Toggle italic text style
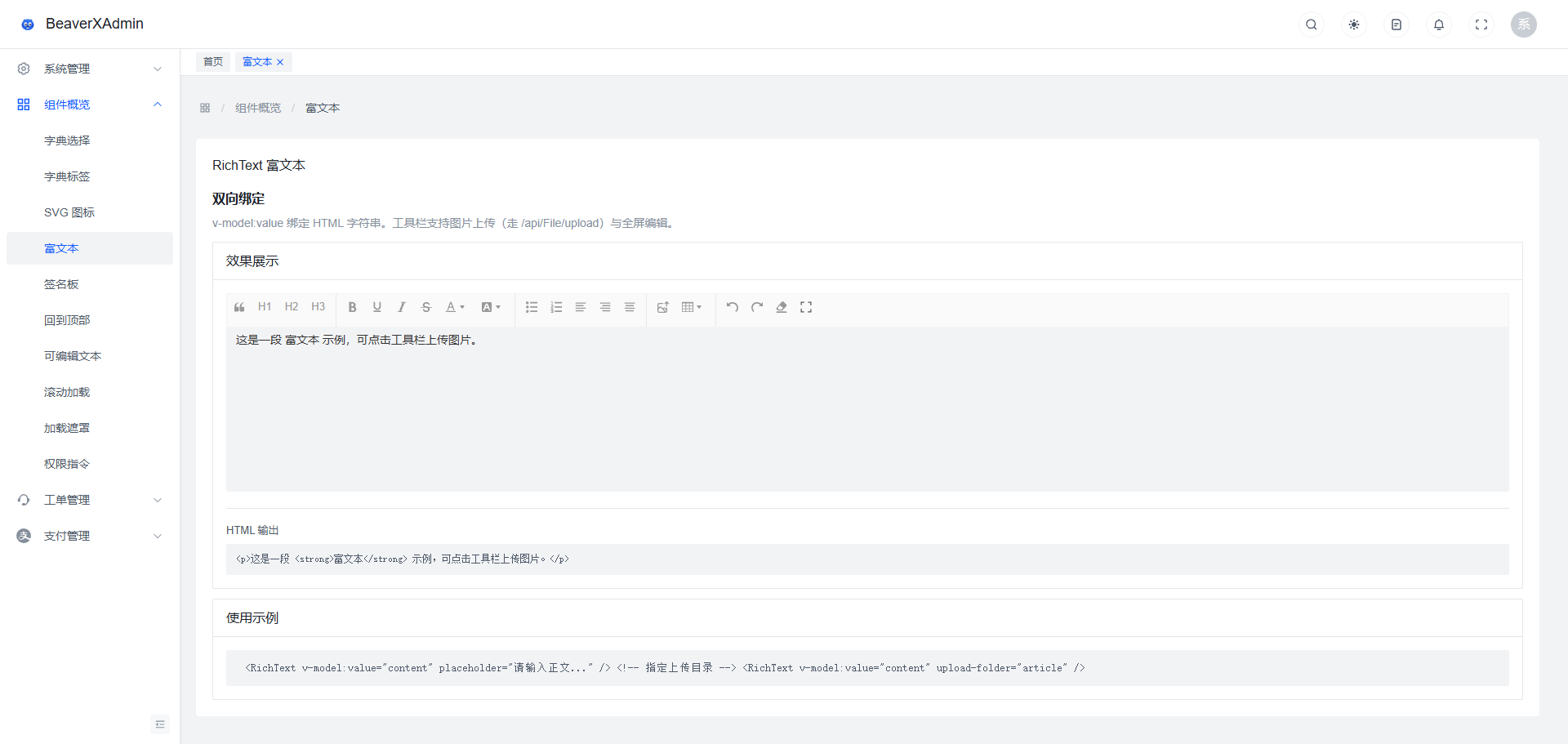This screenshot has width=1568, height=744. tap(402, 307)
